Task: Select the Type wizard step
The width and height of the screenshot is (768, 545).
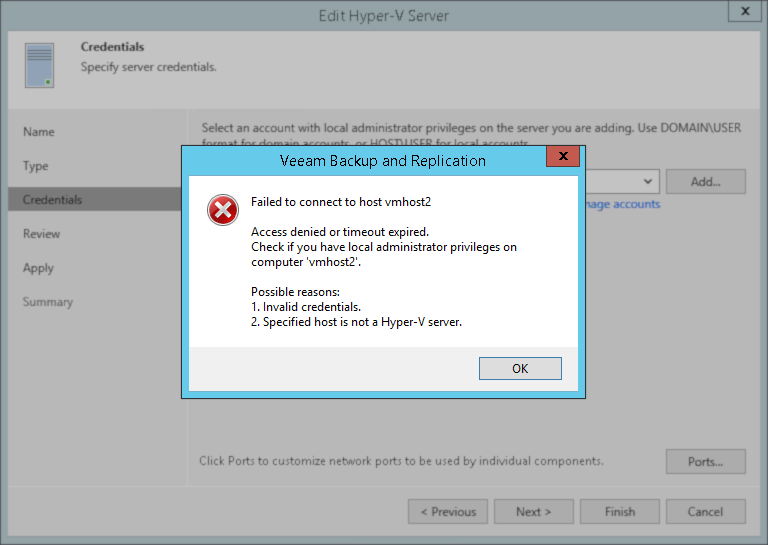Action: [x=35, y=166]
